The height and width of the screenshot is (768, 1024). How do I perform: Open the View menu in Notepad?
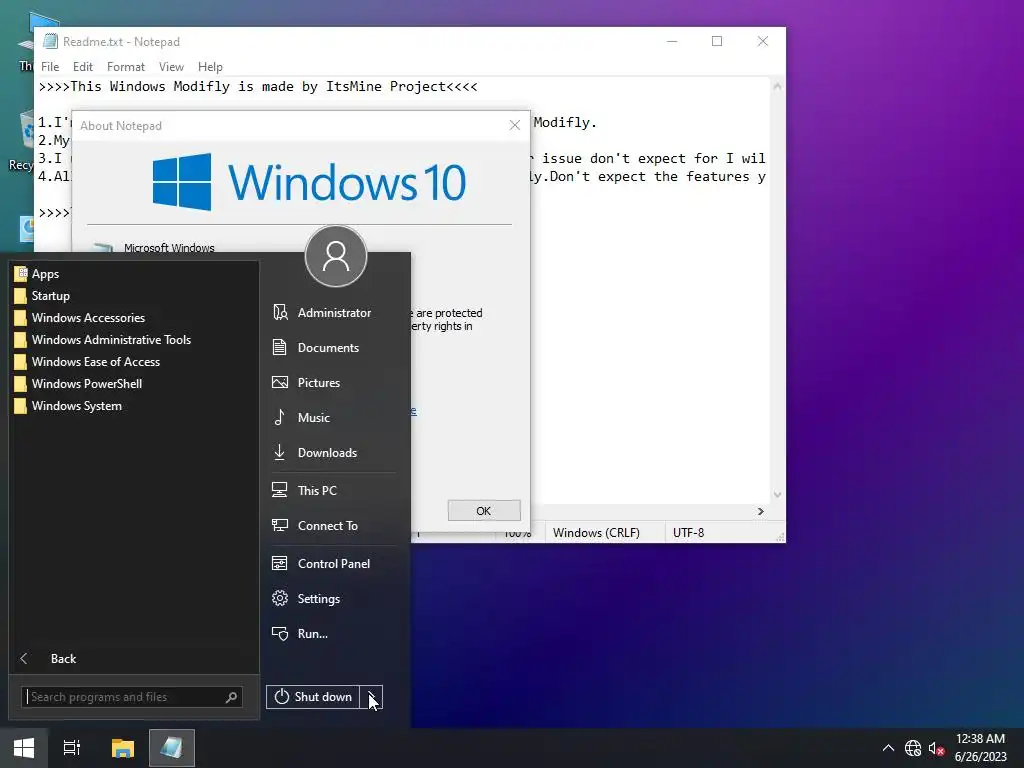[x=171, y=67]
